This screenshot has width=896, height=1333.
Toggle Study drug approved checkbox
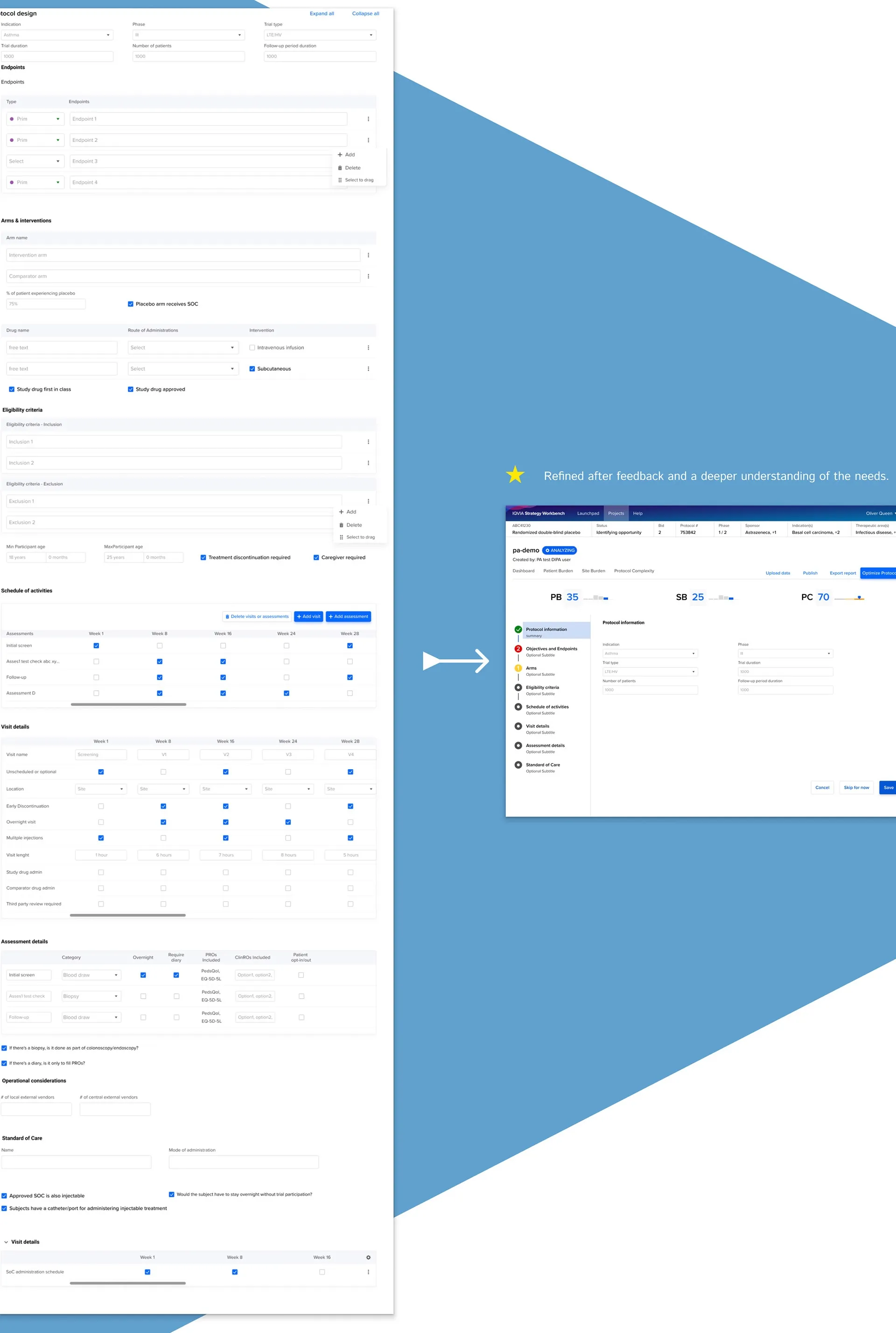coord(130,389)
